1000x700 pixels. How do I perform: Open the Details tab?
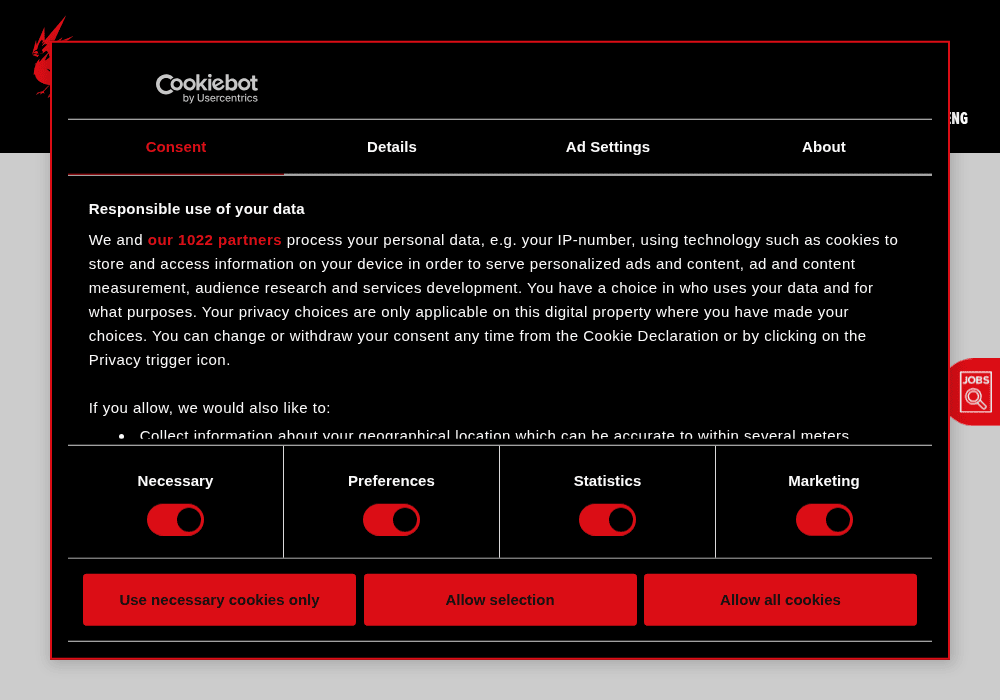pyautogui.click(x=392, y=147)
